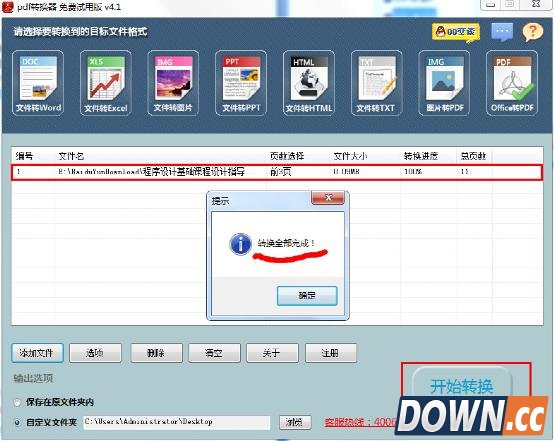
Task: Click the 页面选择 column header
Action: [x=287, y=156]
